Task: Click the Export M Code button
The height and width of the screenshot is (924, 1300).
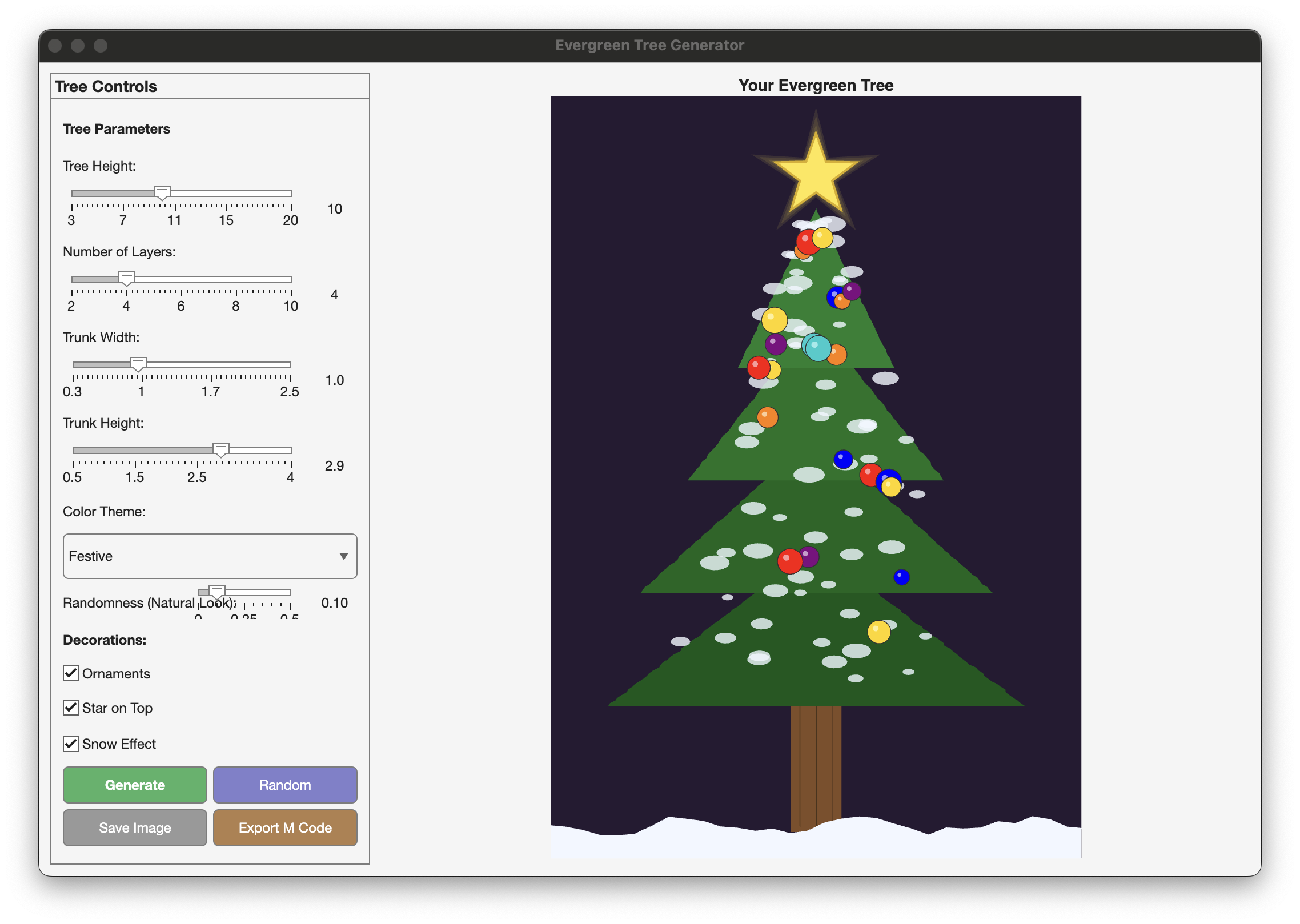Action: coord(285,827)
